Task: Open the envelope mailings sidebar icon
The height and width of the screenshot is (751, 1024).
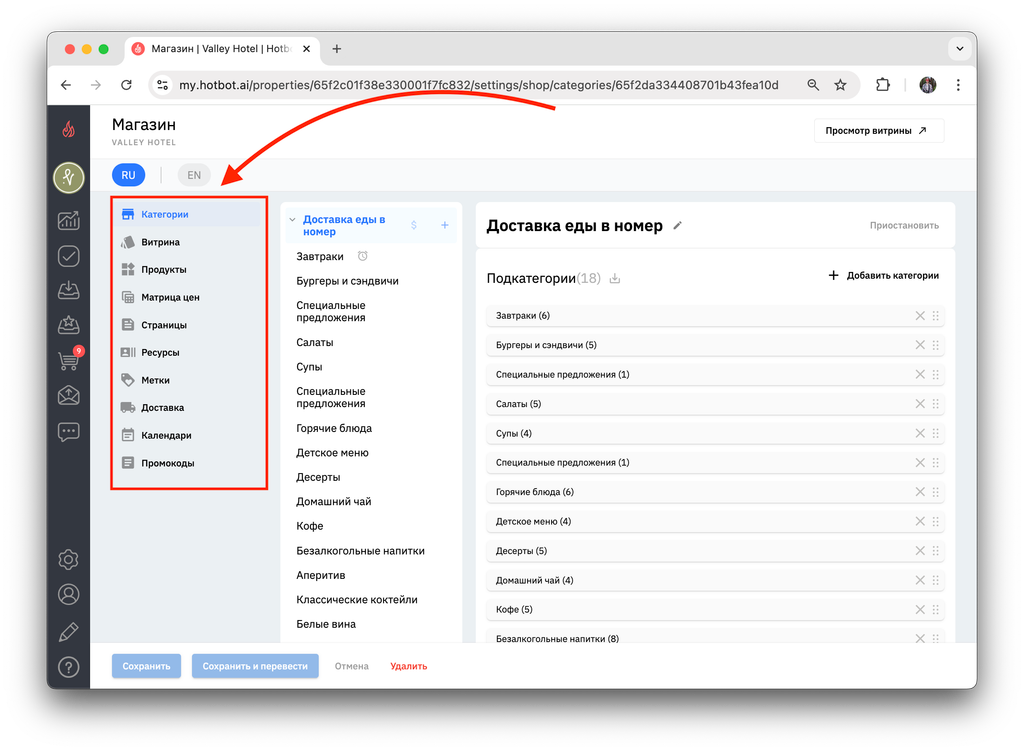Action: tap(69, 395)
